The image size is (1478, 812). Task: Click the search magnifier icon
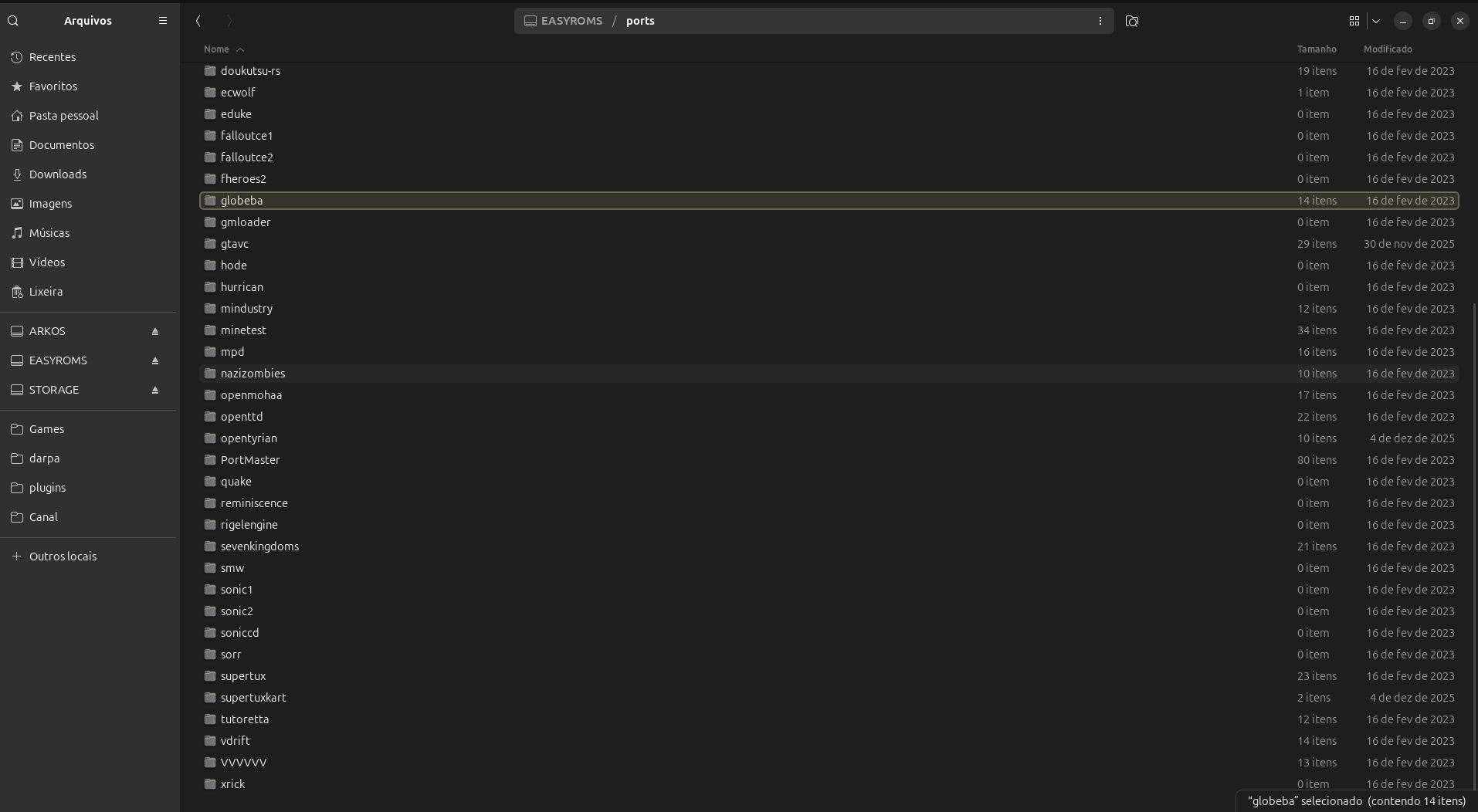click(13, 21)
